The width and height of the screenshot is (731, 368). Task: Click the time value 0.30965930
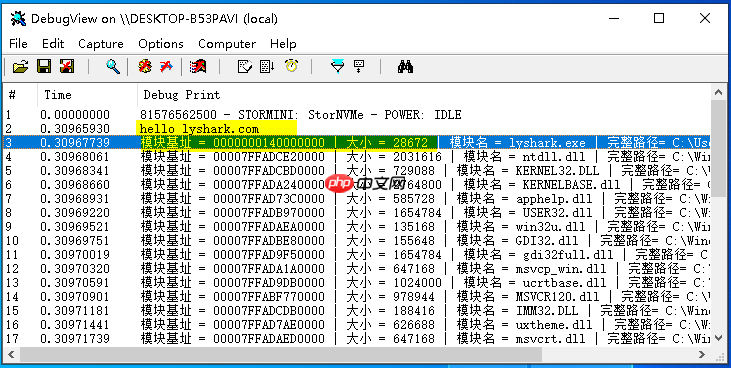point(75,129)
